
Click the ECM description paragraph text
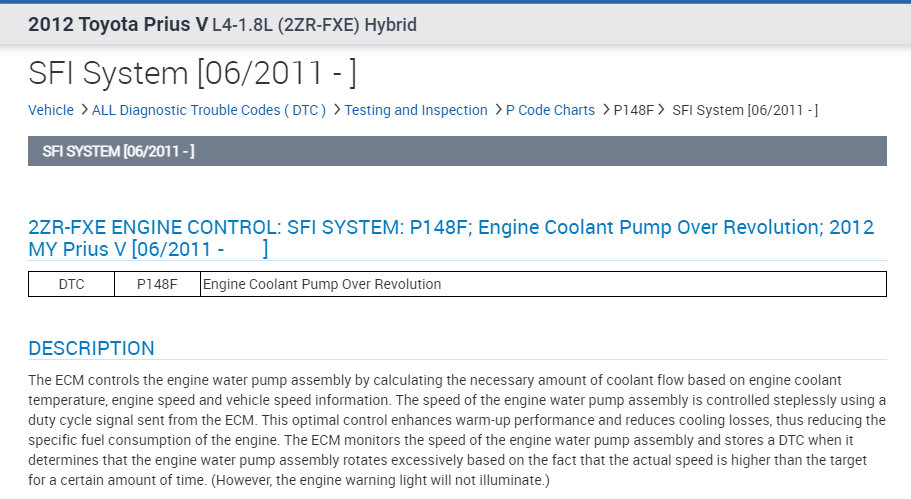[x=455, y=430]
